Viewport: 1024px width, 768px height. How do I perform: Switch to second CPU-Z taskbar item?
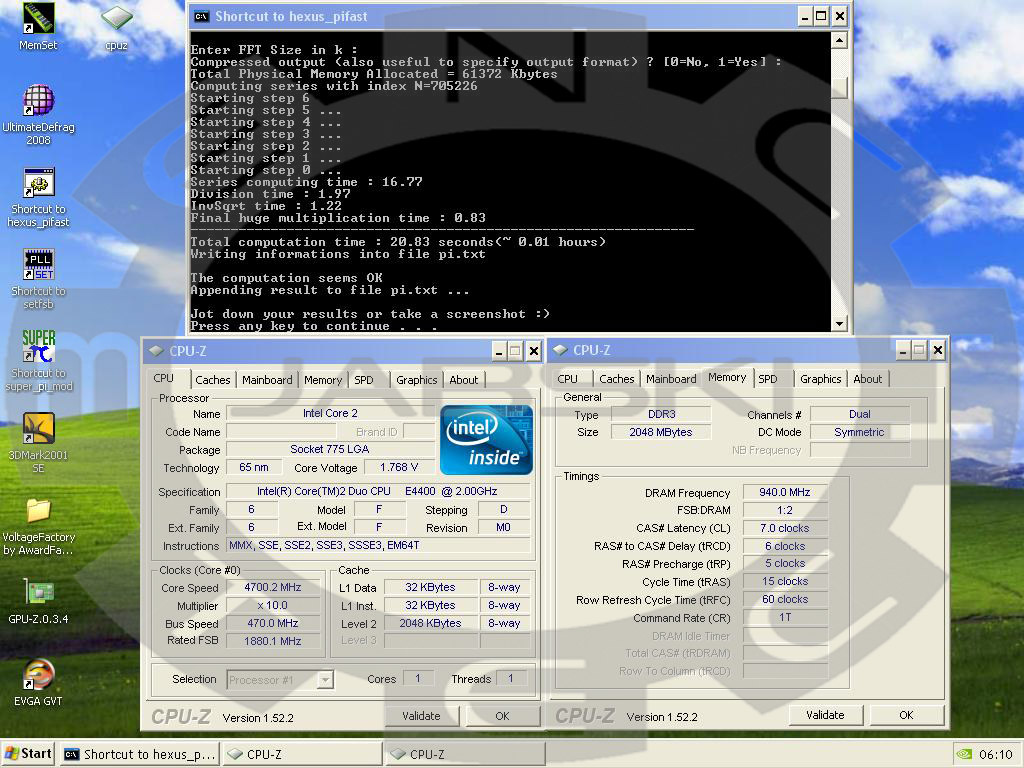tap(465, 754)
